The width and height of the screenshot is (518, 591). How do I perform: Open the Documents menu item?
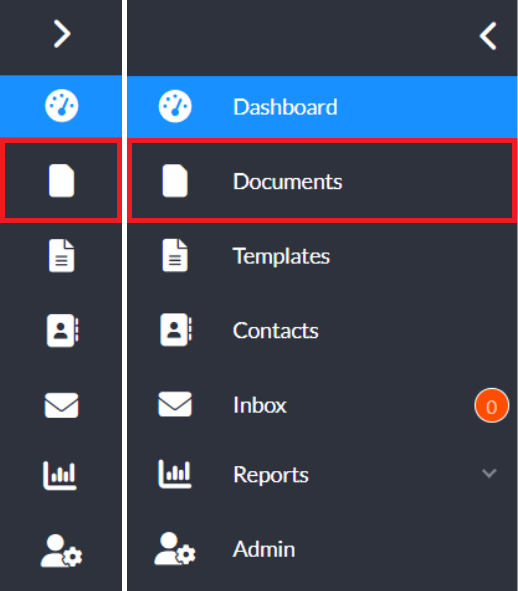pos(322,181)
